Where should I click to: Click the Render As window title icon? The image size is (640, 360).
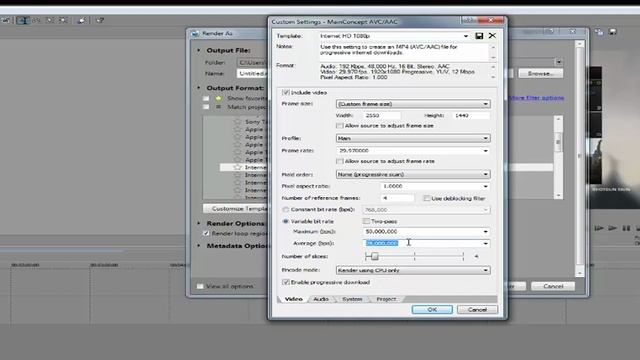pyautogui.click(x=195, y=33)
